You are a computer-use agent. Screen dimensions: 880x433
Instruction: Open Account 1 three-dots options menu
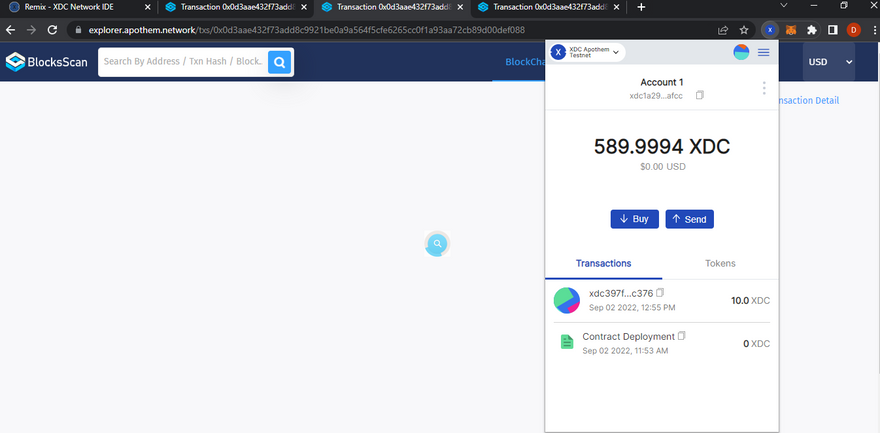point(764,88)
